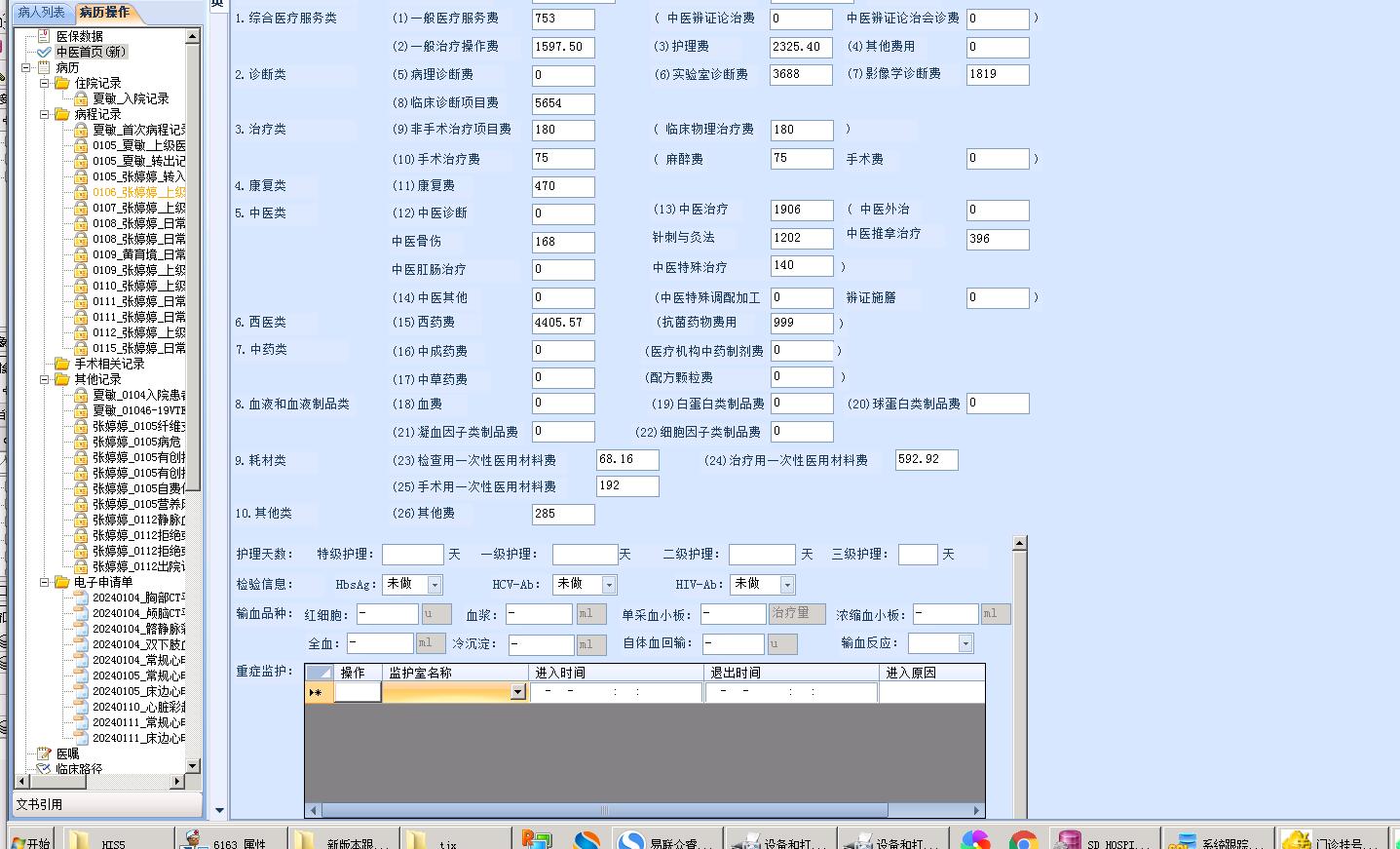Select the 20240105_床边心电 request

(x=138, y=691)
